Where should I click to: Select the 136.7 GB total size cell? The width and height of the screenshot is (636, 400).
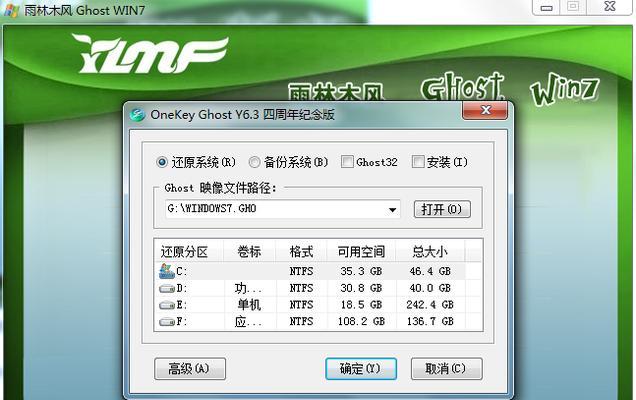pyautogui.click(x=430, y=321)
